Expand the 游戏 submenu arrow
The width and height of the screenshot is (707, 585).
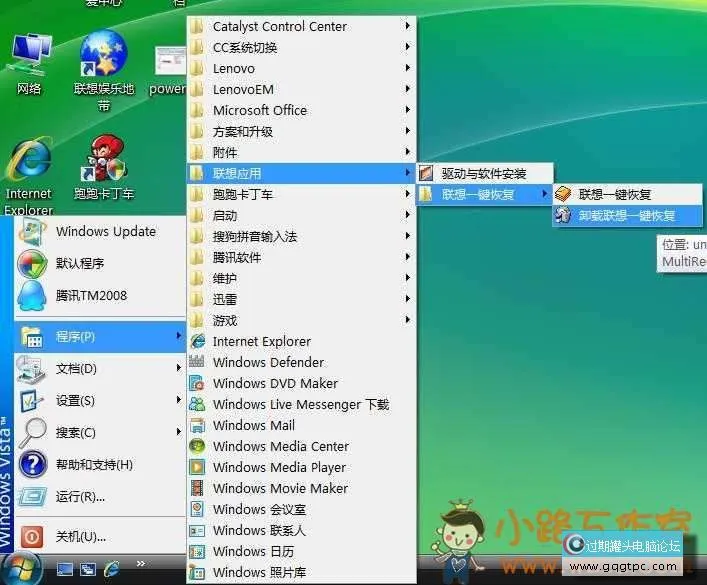pos(407,320)
